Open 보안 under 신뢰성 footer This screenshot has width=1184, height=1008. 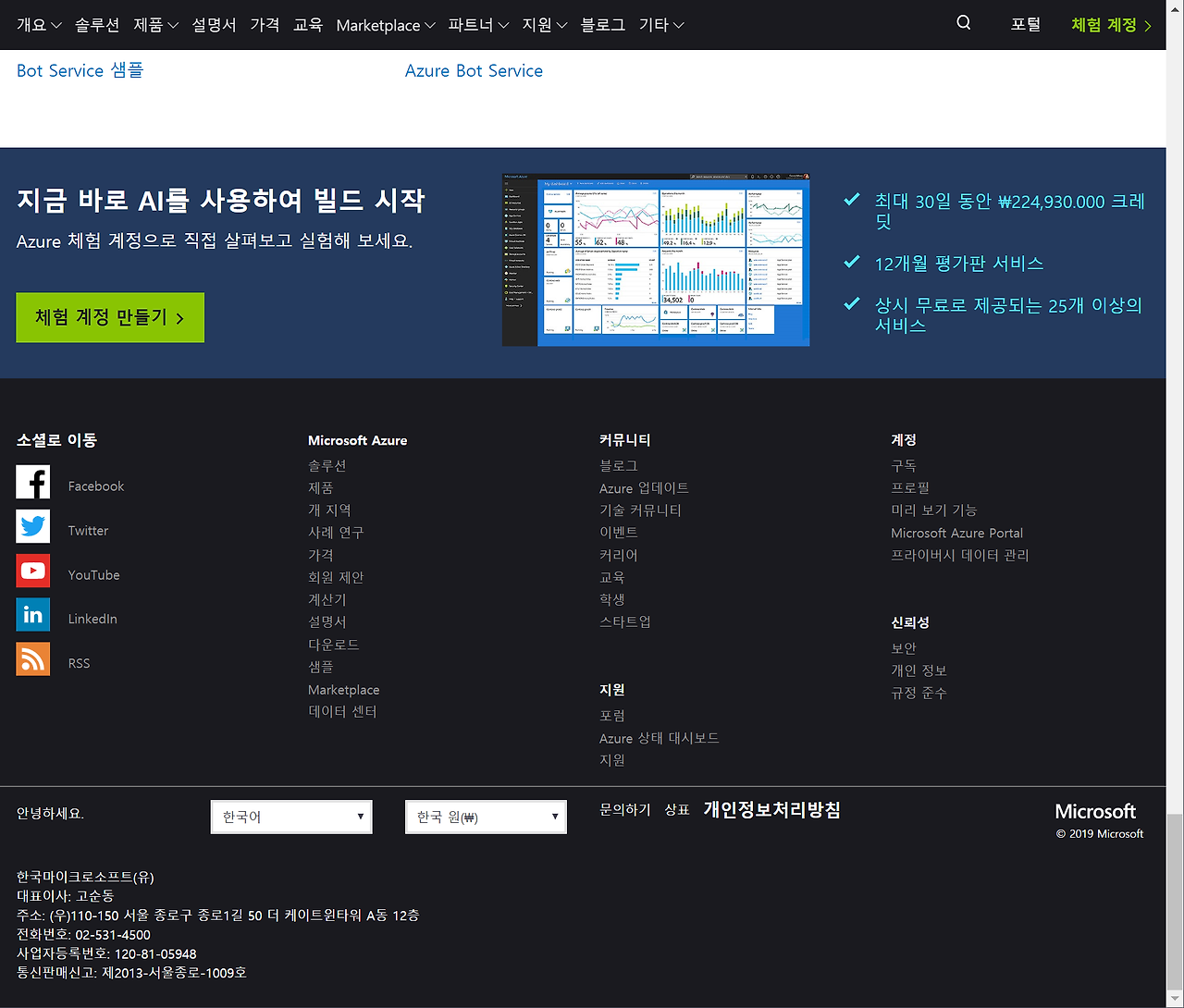click(x=904, y=648)
